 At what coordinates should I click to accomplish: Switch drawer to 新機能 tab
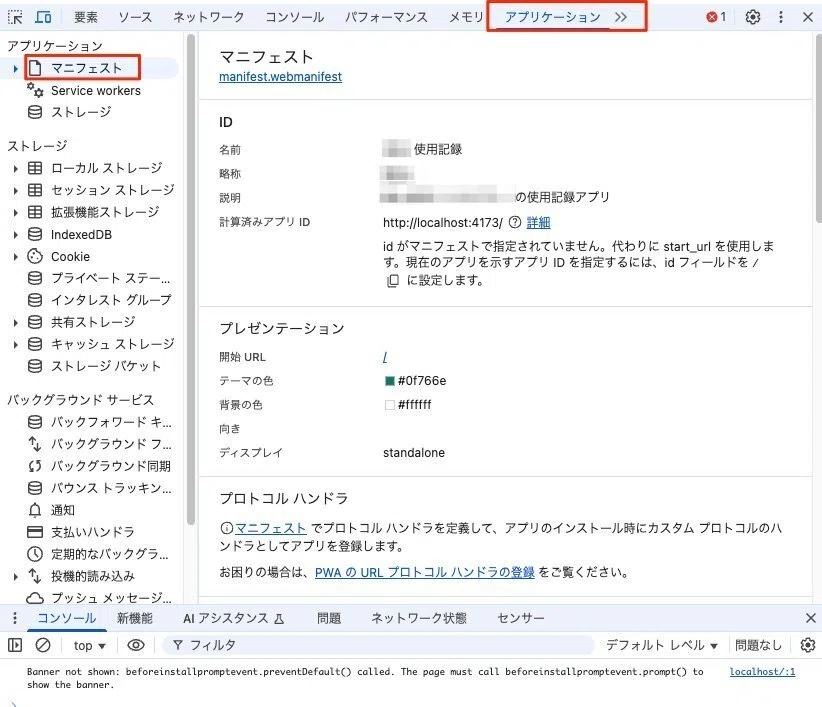click(x=135, y=618)
